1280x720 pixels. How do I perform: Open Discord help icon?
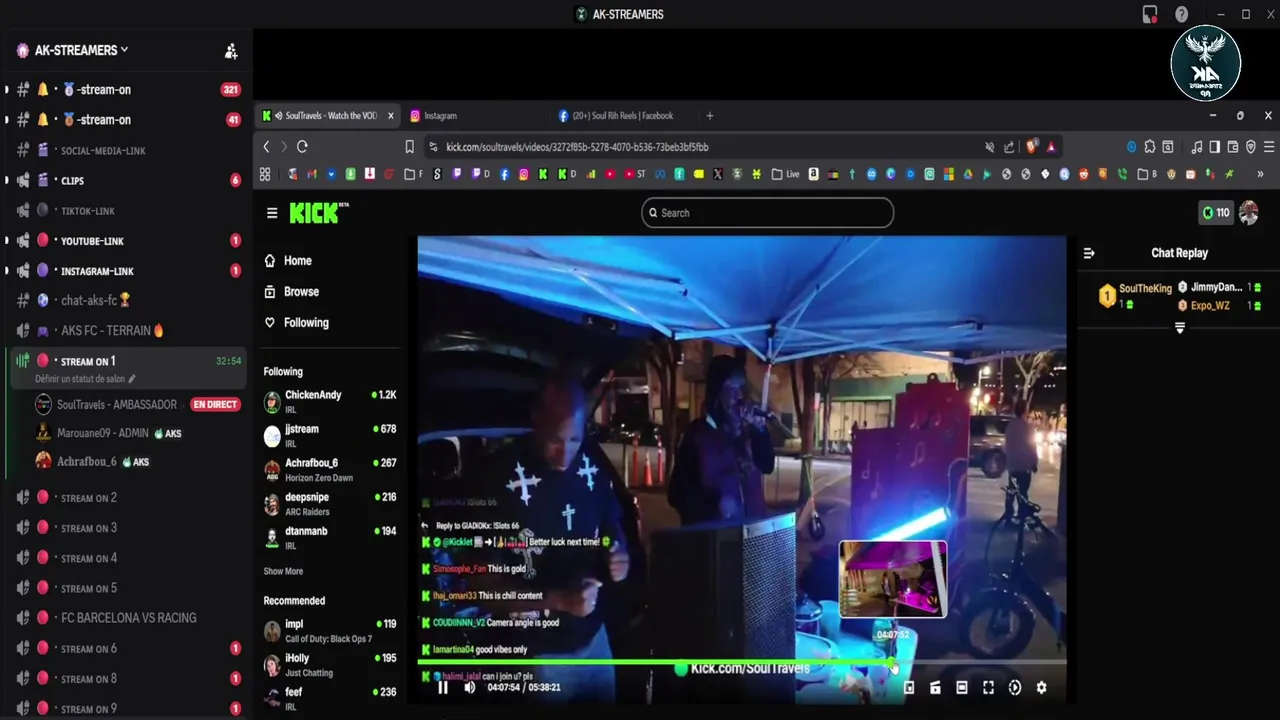pos(1182,14)
